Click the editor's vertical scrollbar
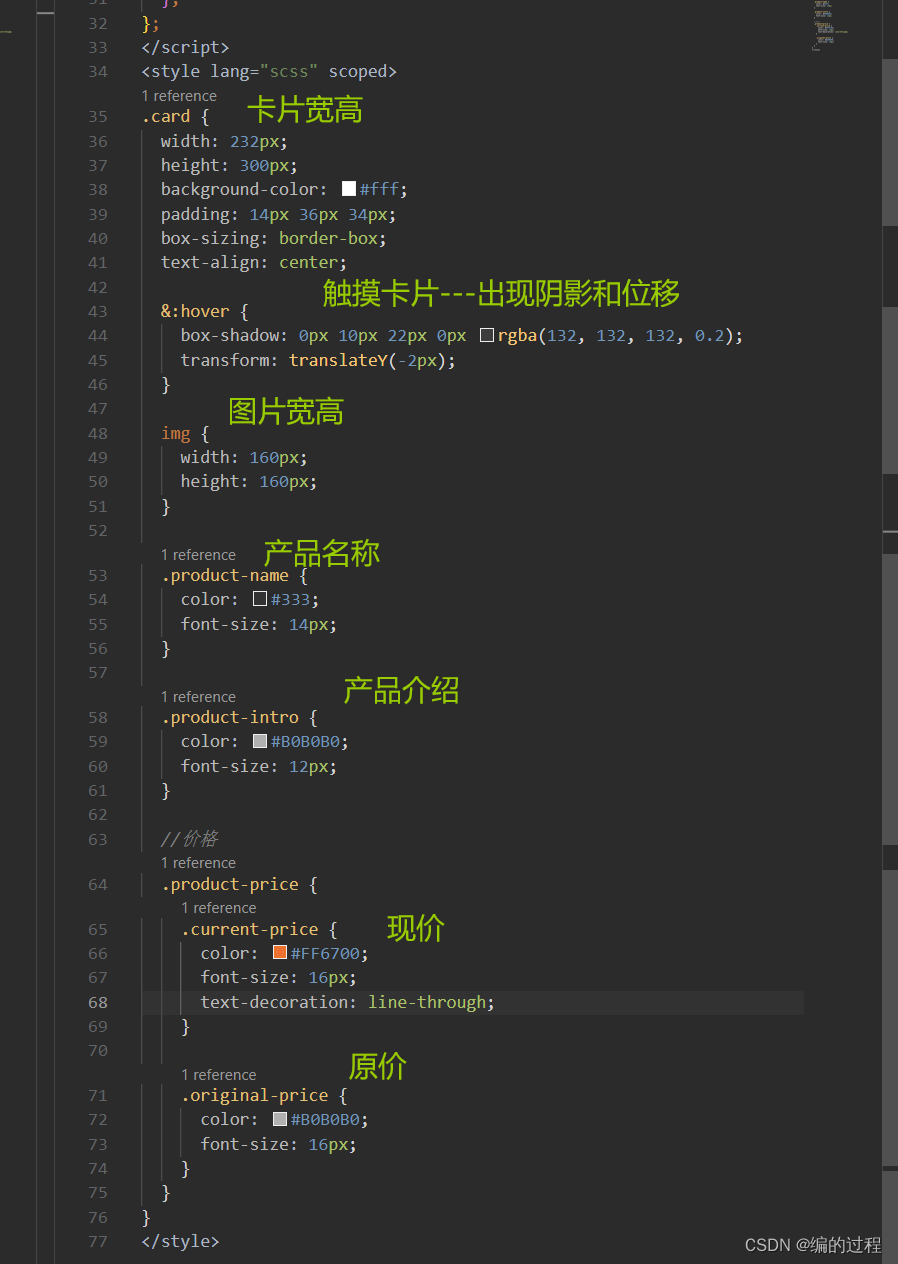This screenshot has width=898, height=1264. tap(890, 632)
